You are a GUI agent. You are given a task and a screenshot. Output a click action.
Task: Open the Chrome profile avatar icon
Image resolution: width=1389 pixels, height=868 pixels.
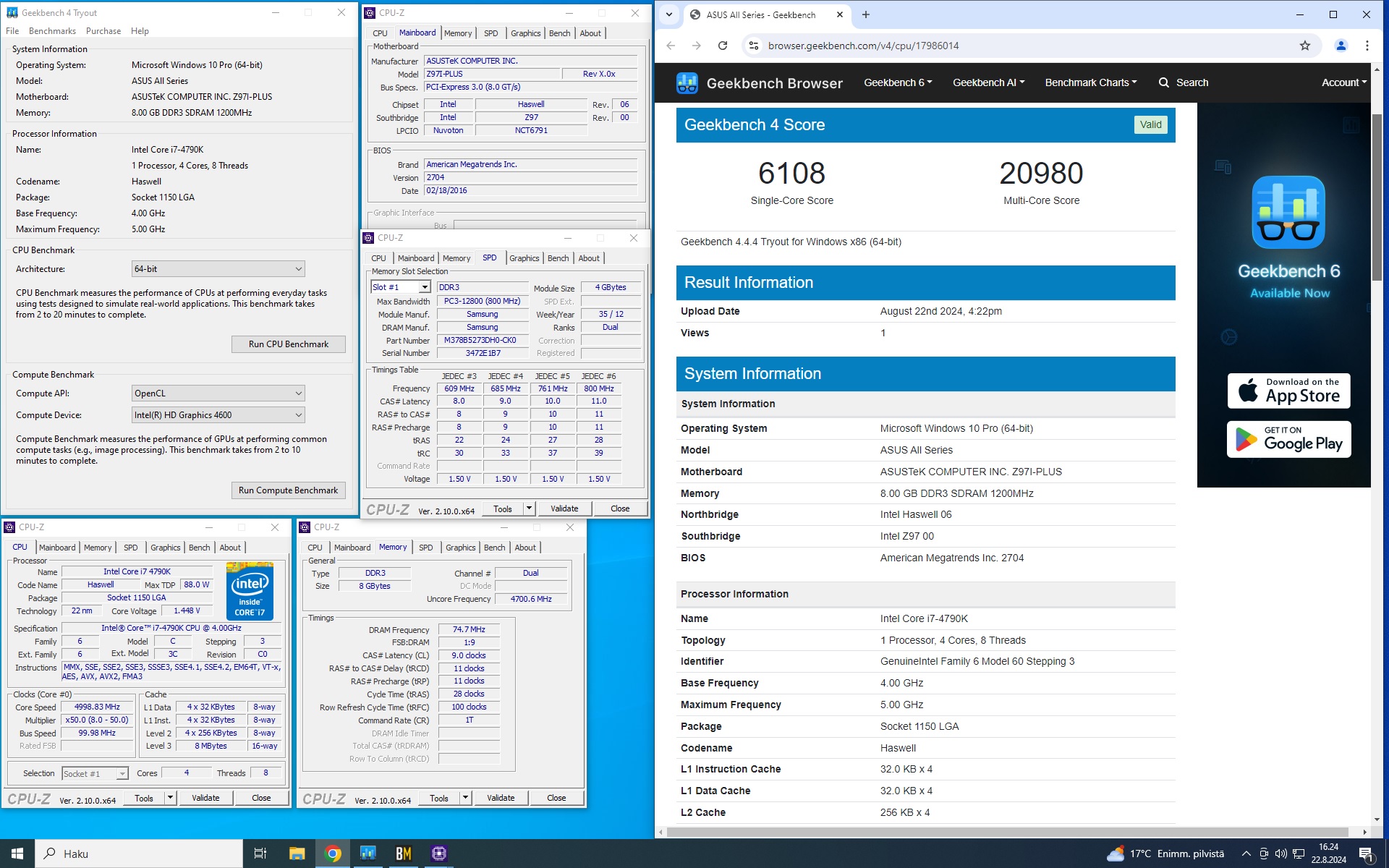pyautogui.click(x=1341, y=46)
